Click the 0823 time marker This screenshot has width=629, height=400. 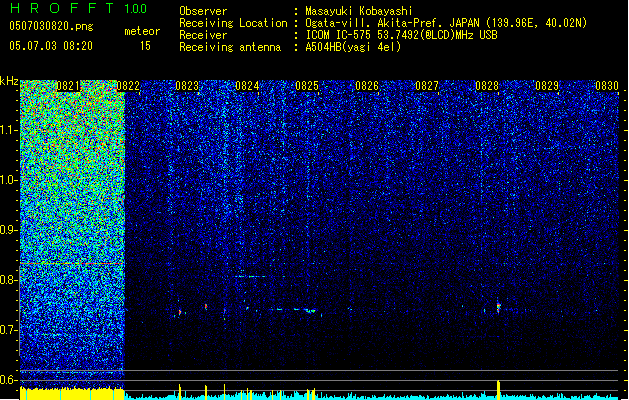pos(187,86)
